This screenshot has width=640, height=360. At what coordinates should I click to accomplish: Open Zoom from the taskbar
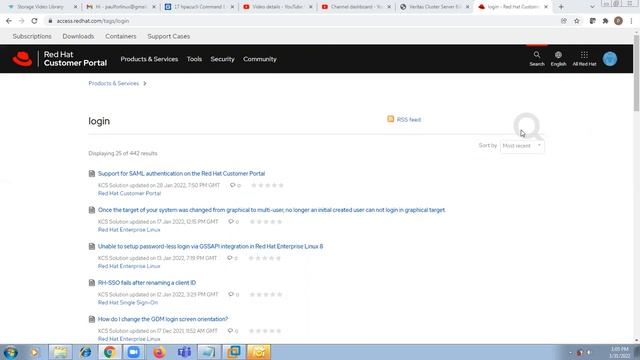pyautogui.click(x=133, y=352)
